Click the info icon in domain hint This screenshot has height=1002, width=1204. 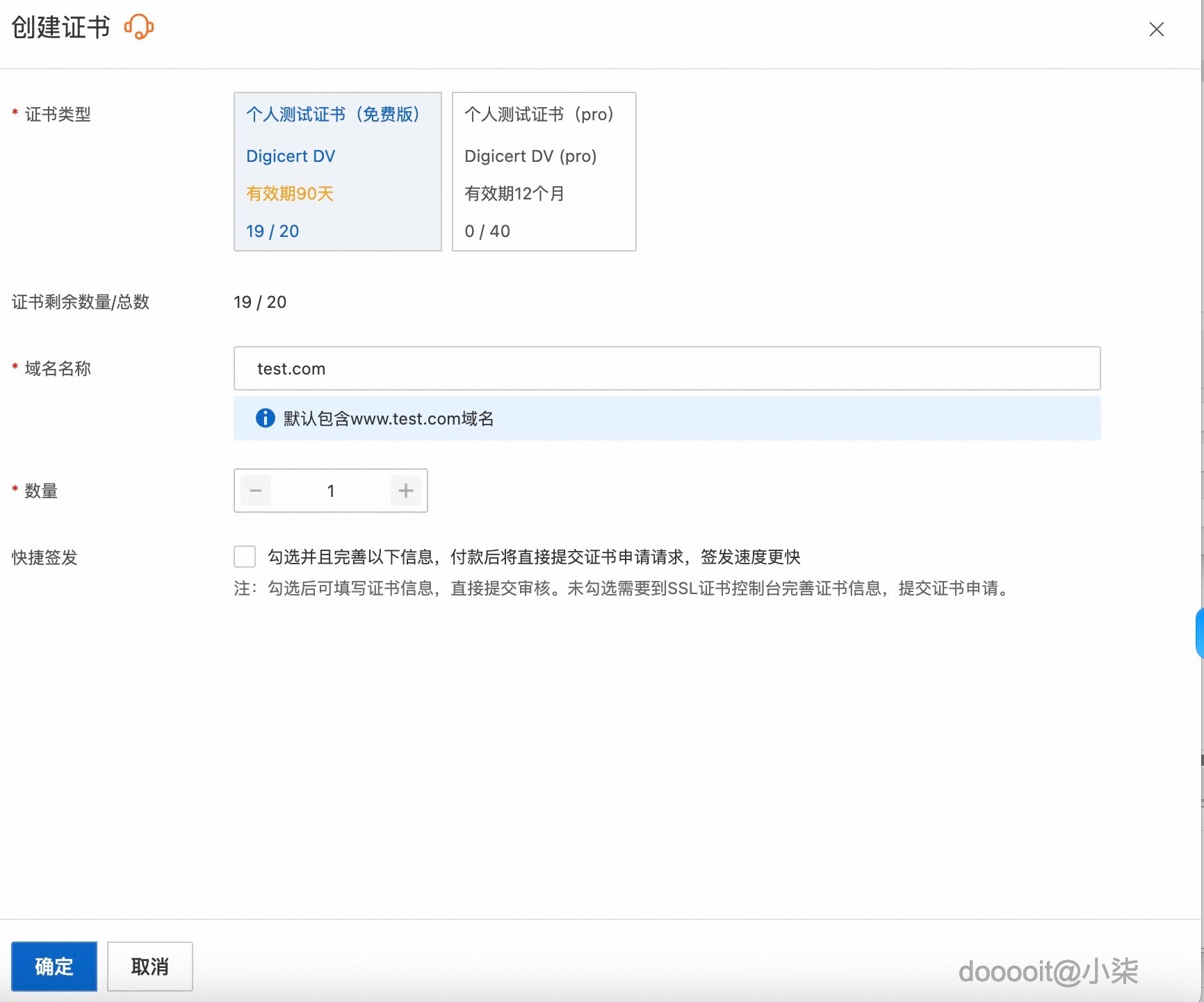pos(265,418)
